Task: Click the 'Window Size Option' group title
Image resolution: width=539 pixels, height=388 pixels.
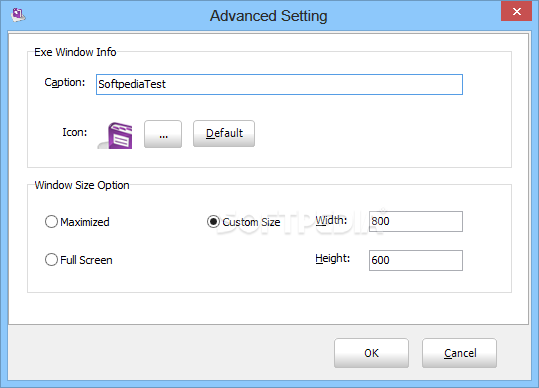Action: coord(82,185)
